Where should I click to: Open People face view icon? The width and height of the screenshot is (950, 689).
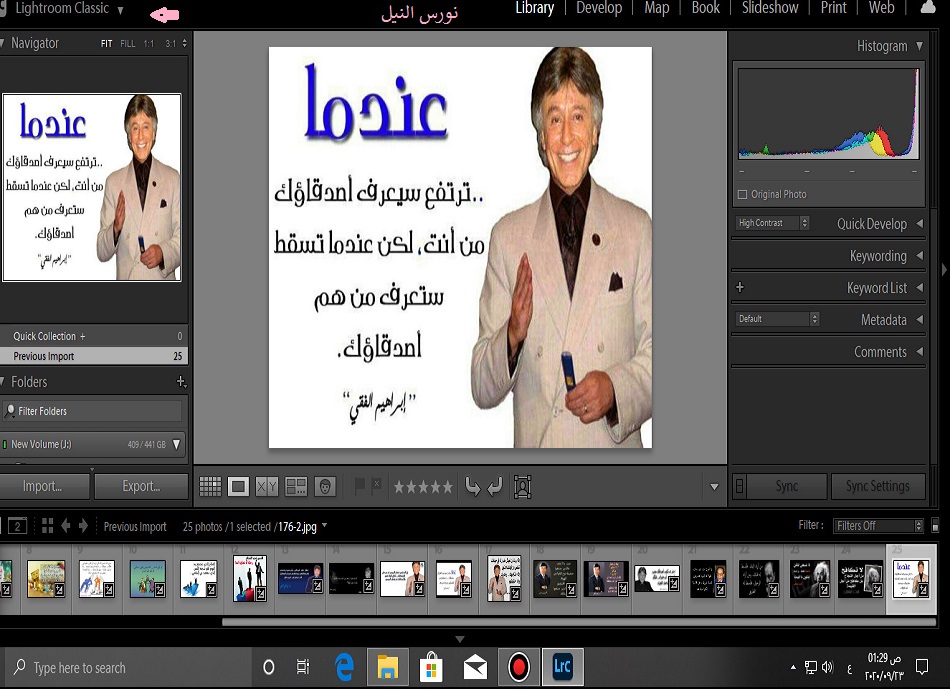pyautogui.click(x=325, y=487)
